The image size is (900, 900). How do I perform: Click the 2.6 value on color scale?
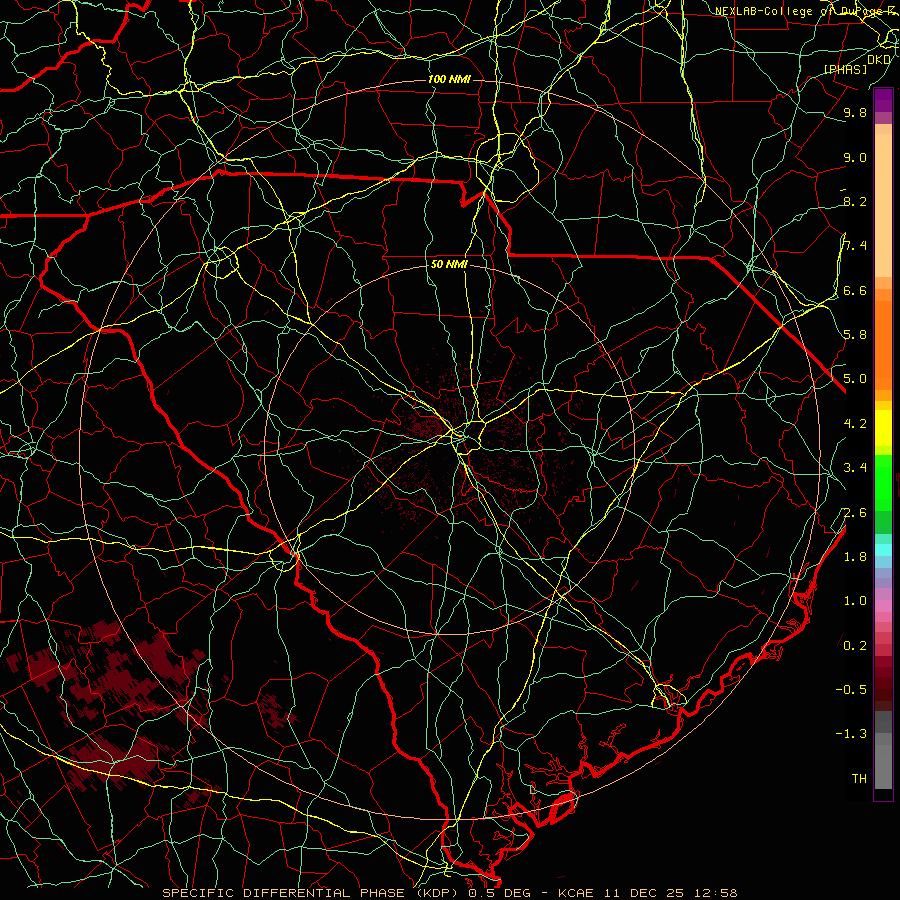pyautogui.click(x=855, y=513)
